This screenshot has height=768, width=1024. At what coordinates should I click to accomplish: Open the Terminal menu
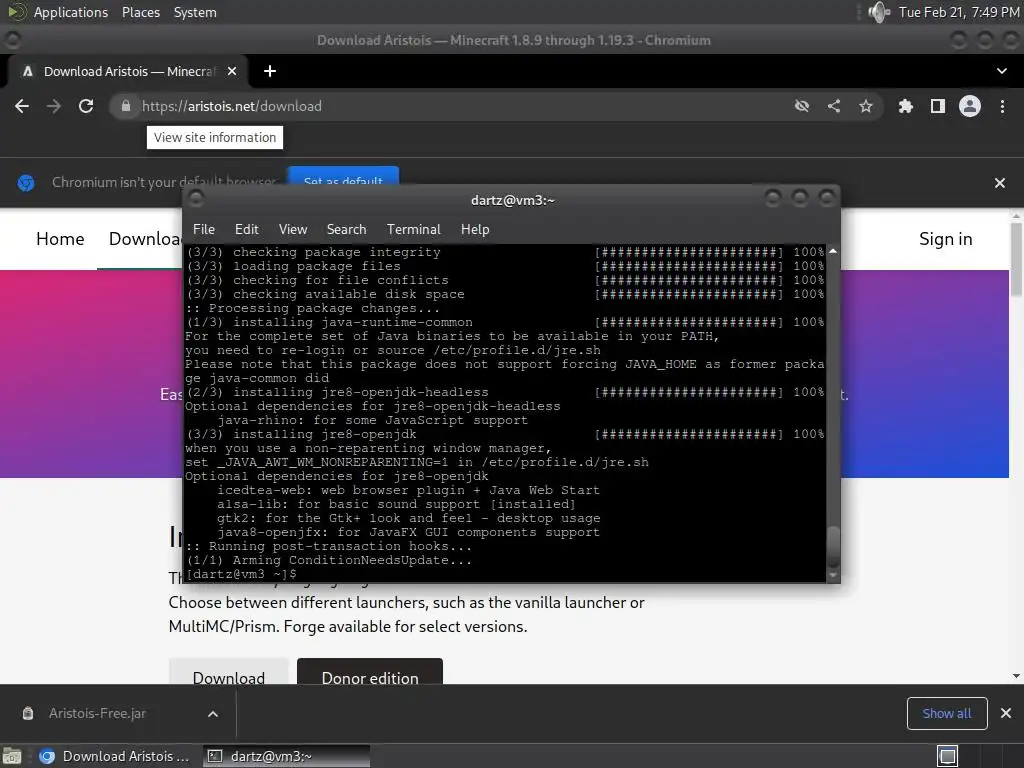pyautogui.click(x=413, y=229)
